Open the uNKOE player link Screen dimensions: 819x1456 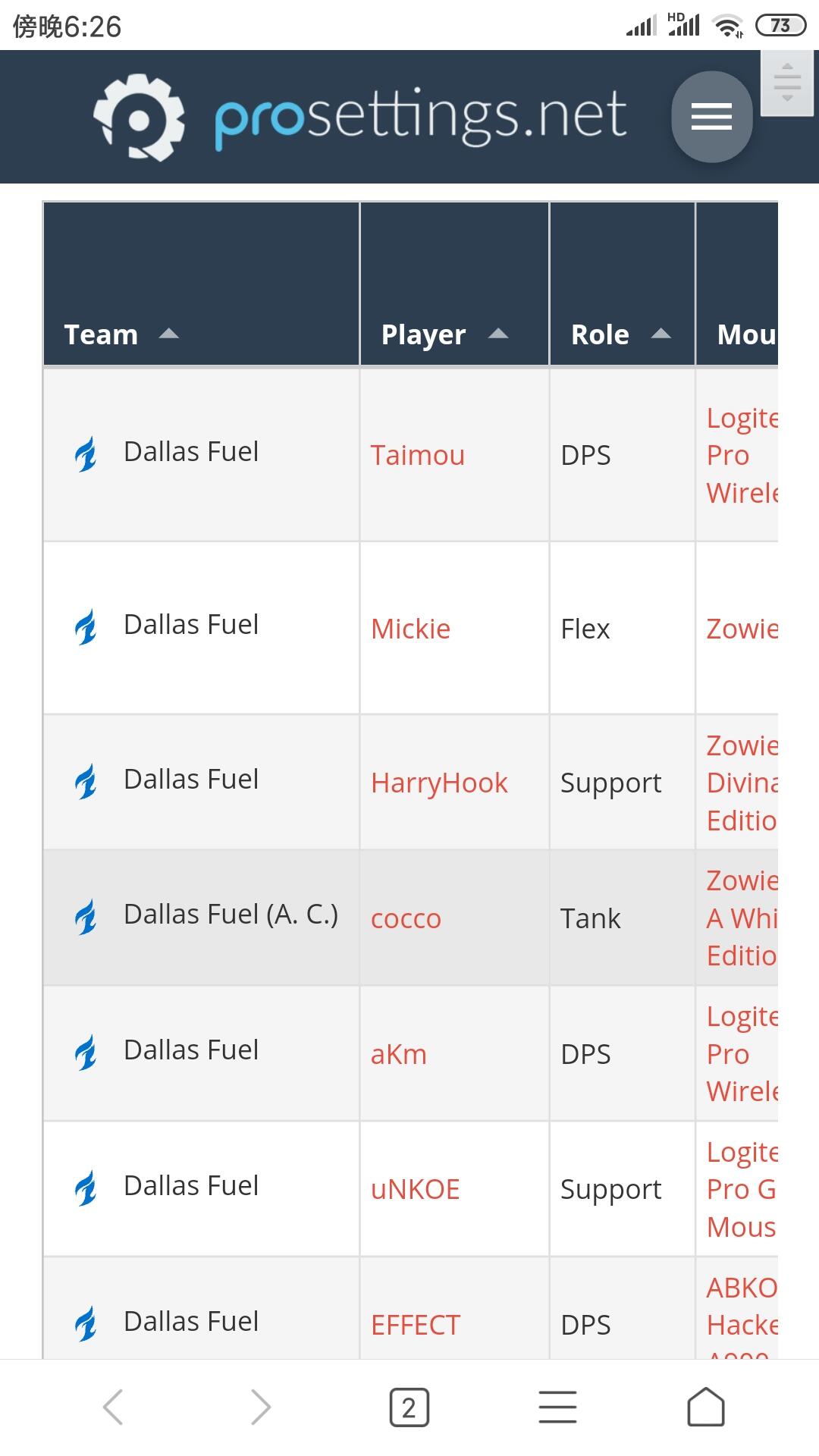coord(415,1190)
